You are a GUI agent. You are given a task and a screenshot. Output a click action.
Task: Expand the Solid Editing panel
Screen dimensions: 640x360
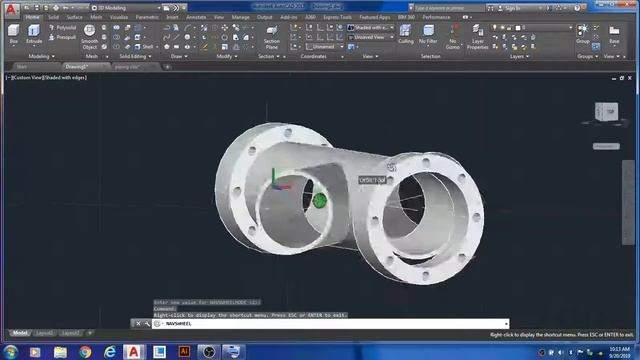point(135,56)
